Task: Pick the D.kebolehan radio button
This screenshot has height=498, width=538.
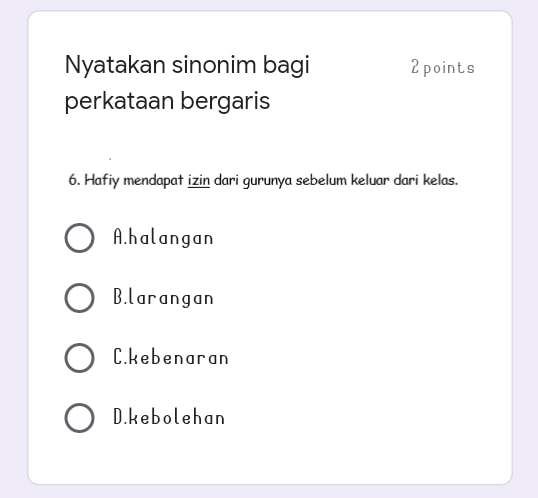Action: pyautogui.click(x=79, y=418)
